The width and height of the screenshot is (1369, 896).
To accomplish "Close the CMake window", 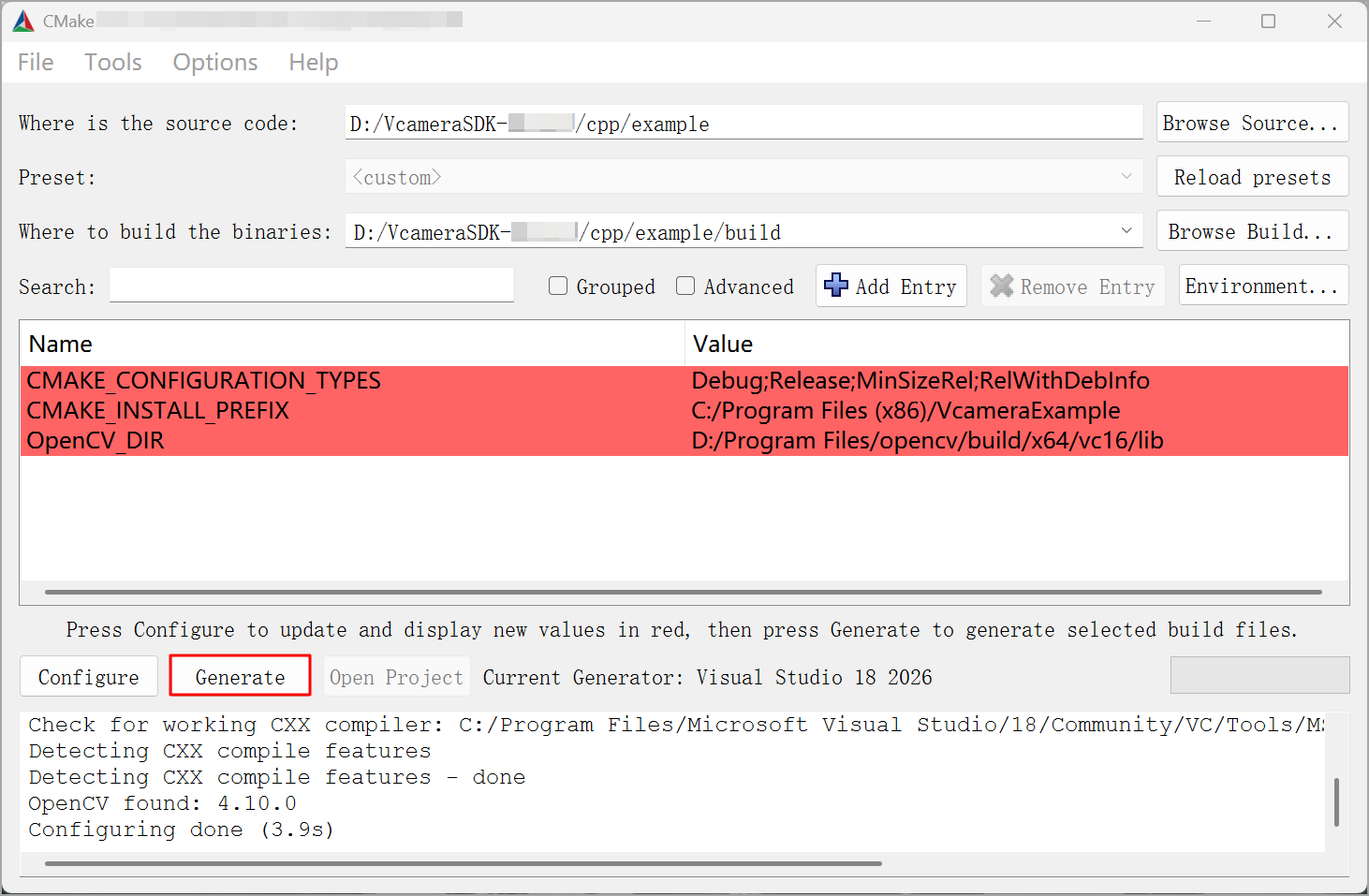I will pyautogui.click(x=1334, y=21).
